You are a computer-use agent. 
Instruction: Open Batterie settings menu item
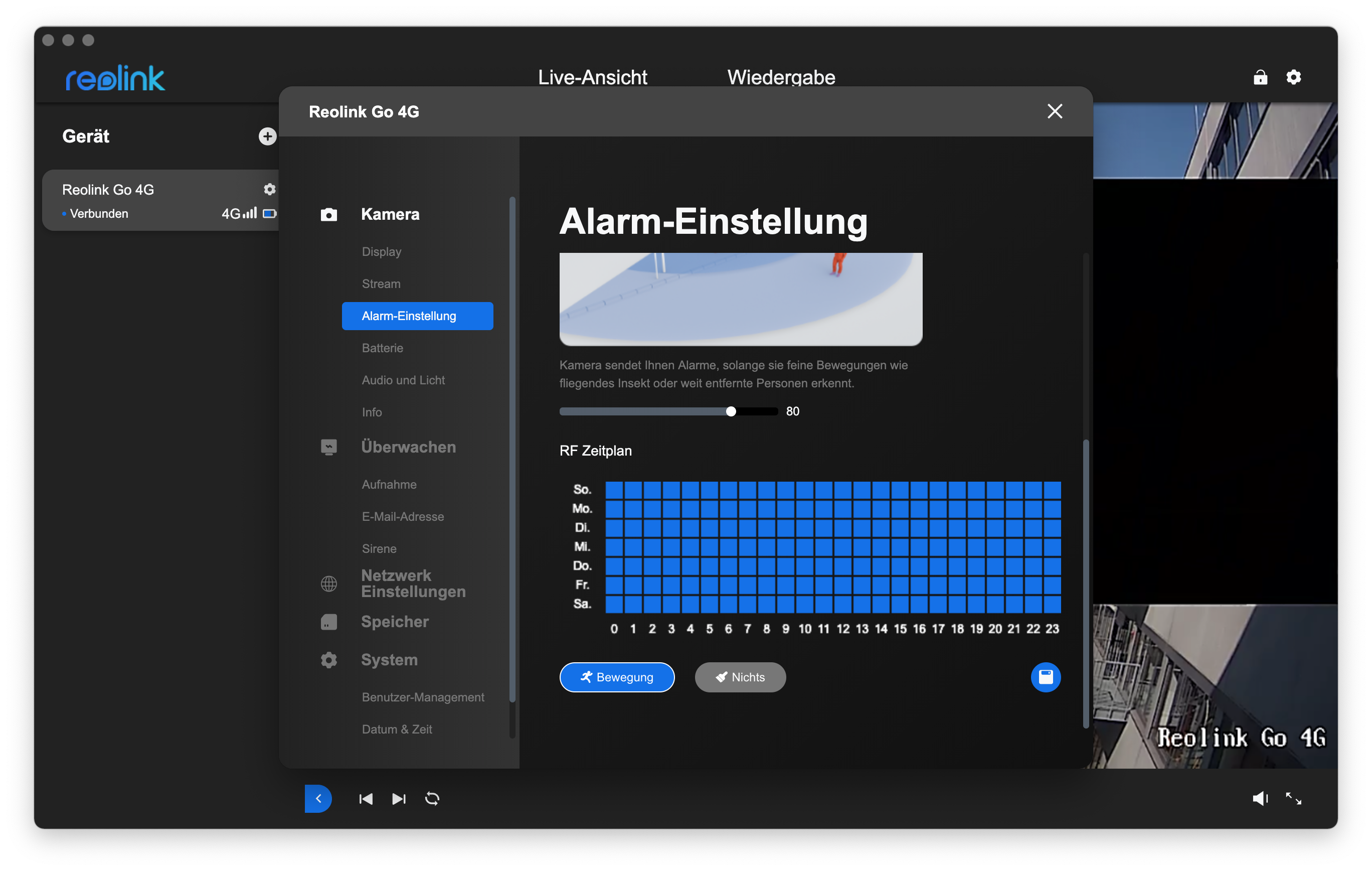(x=382, y=348)
